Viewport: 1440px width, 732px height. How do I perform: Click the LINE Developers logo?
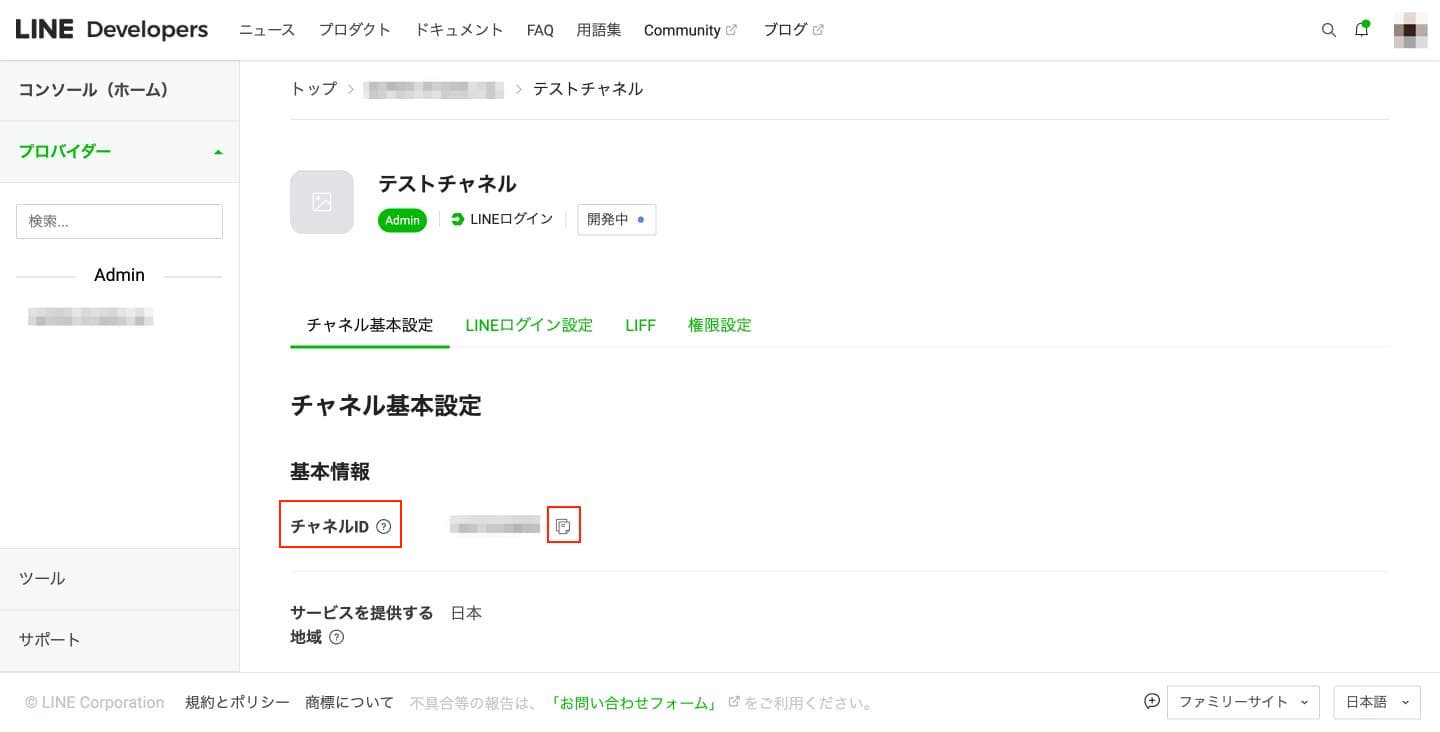click(x=112, y=30)
